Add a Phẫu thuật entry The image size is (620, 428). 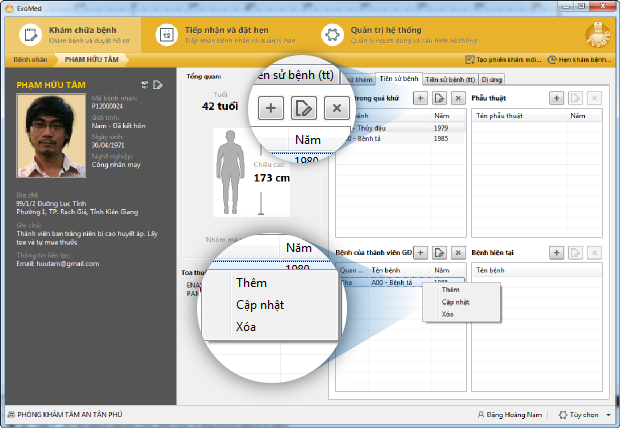(556, 98)
